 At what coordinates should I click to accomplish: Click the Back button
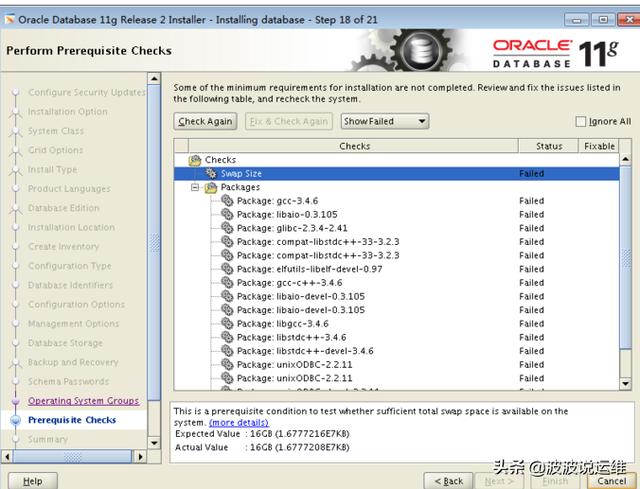click(449, 481)
